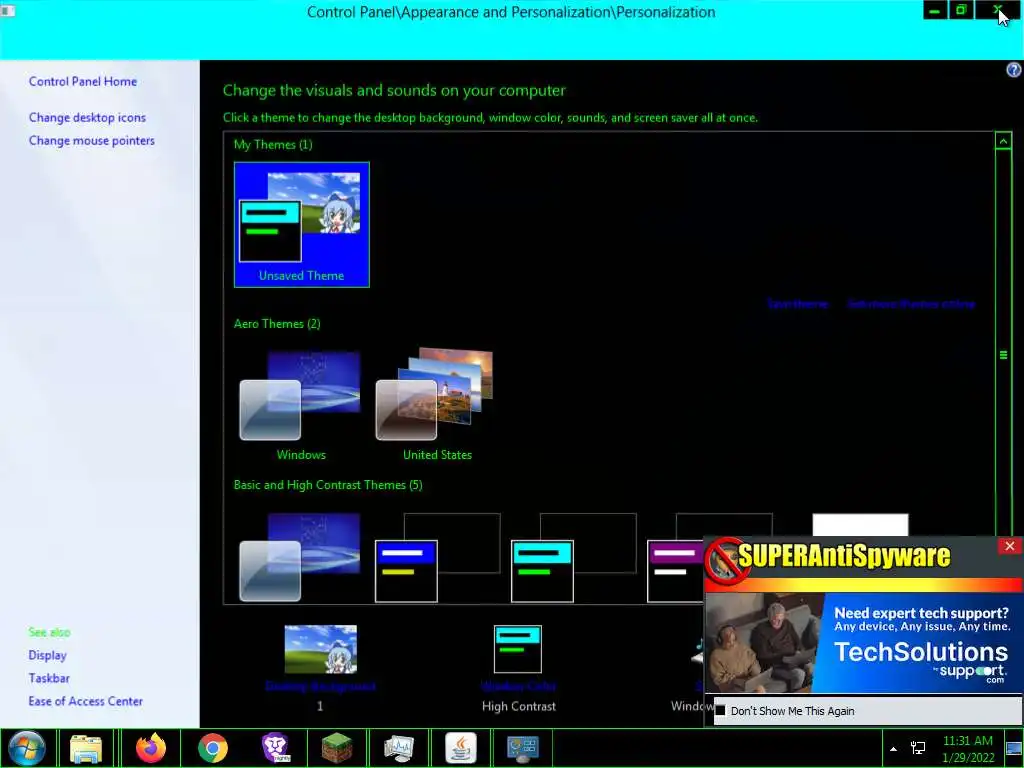This screenshot has width=1024, height=768.
Task: Check Don't Show Me This Again
Action: [x=720, y=710]
